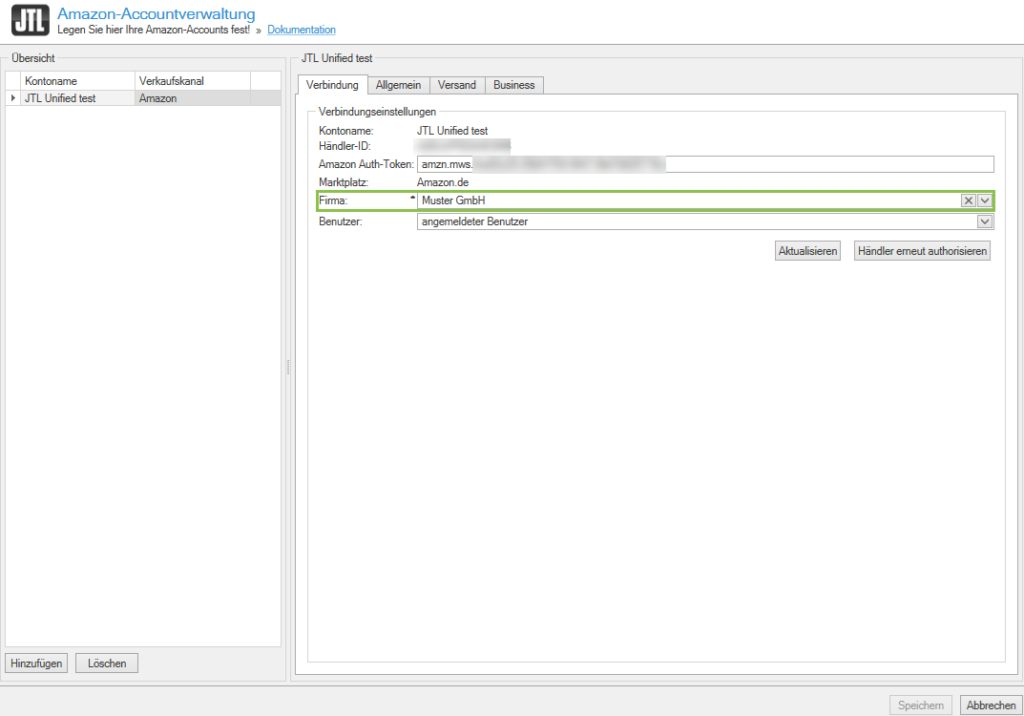Expand the Firma dropdown arrow
This screenshot has width=1024, height=716.
984,201
